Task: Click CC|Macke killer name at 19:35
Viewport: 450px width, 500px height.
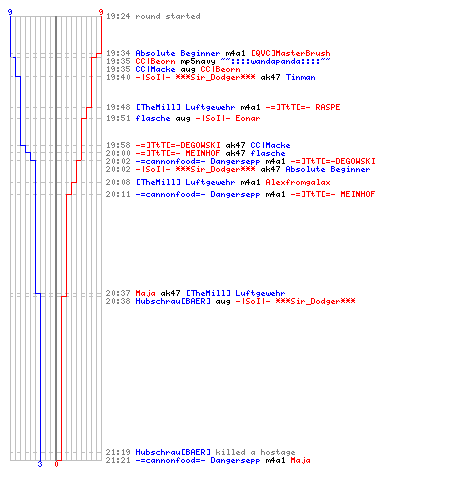Action: (155, 69)
